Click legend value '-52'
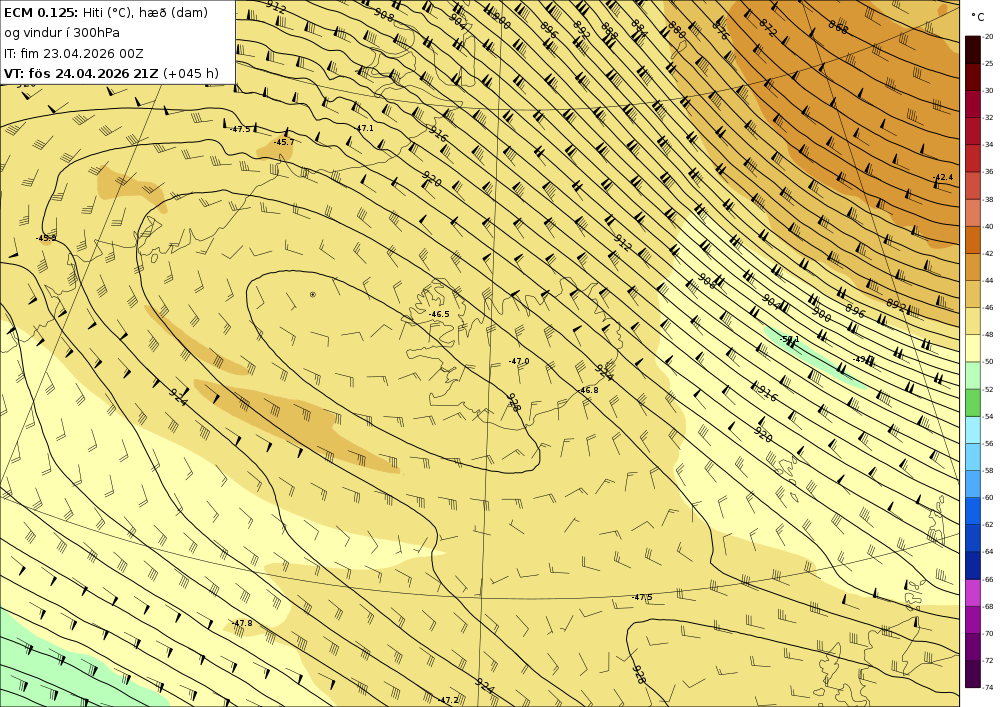Image resolution: width=1000 pixels, height=707 pixels. tap(989, 389)
